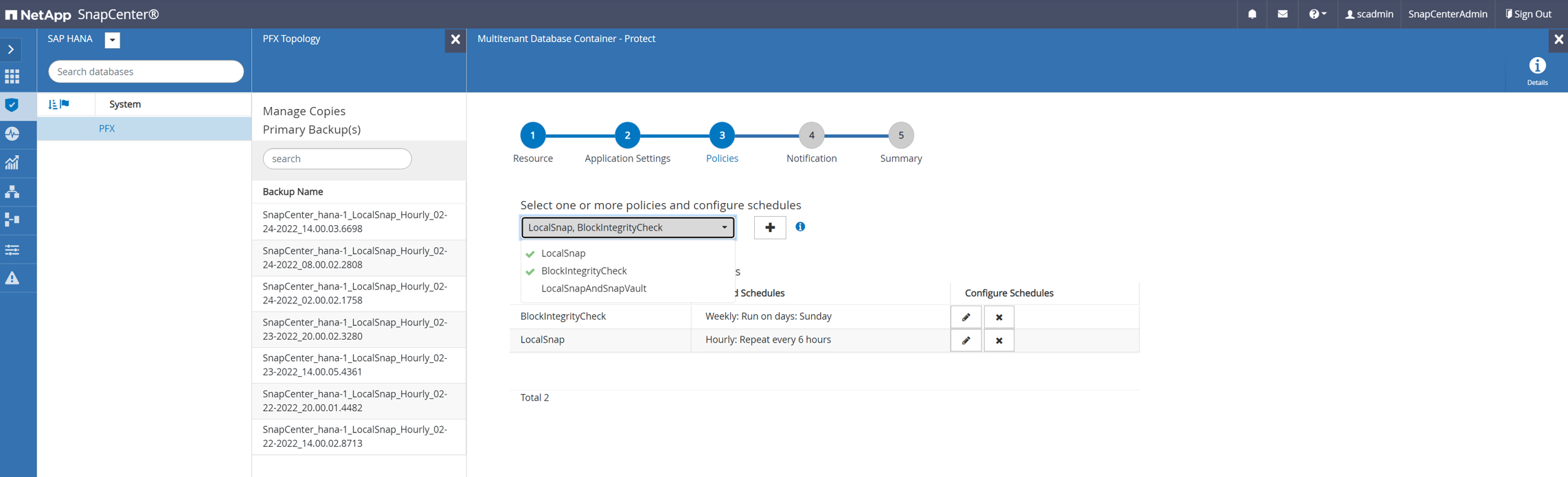Open the Monitor icon in left sidebar
Viewport: 1568px width, 477px height.
coord(12,134)
